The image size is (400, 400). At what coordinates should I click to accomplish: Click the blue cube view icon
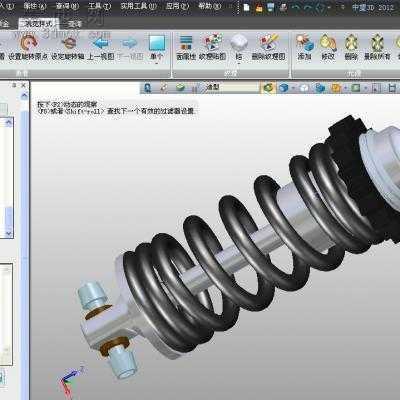[284, 88]
